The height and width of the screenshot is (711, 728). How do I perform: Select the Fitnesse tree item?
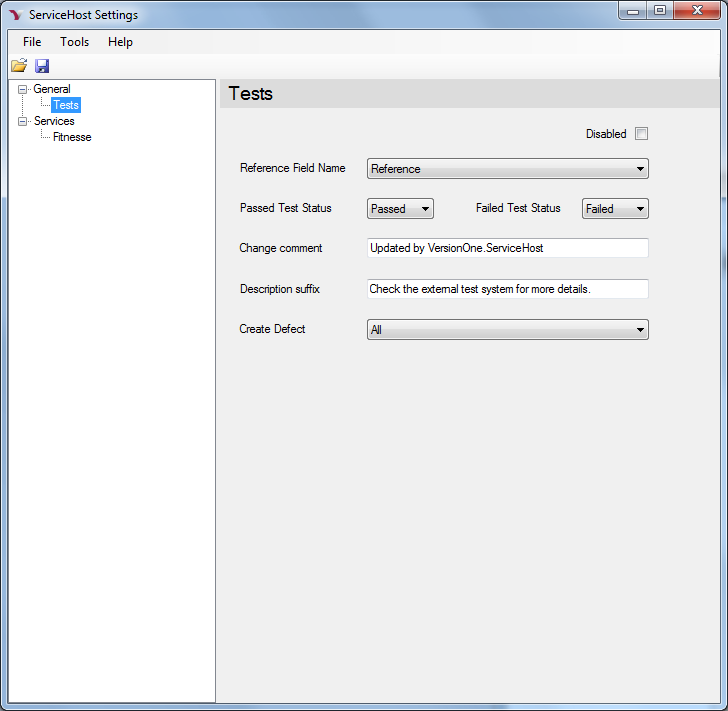(x=72, y=137)
